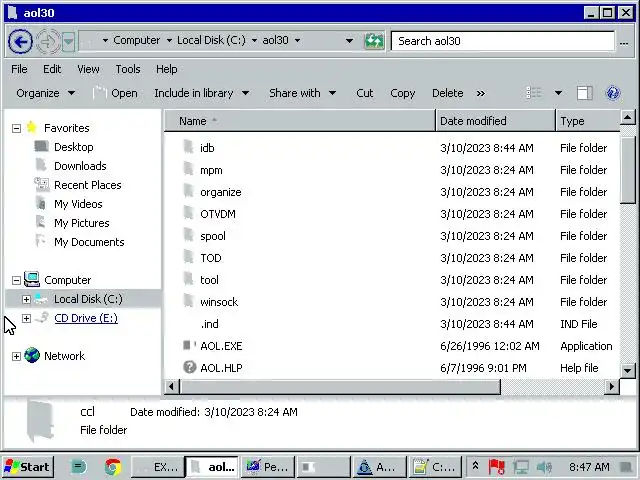Open the Tools menu
This screenshot has height=480, width=640.
point(128,69)
